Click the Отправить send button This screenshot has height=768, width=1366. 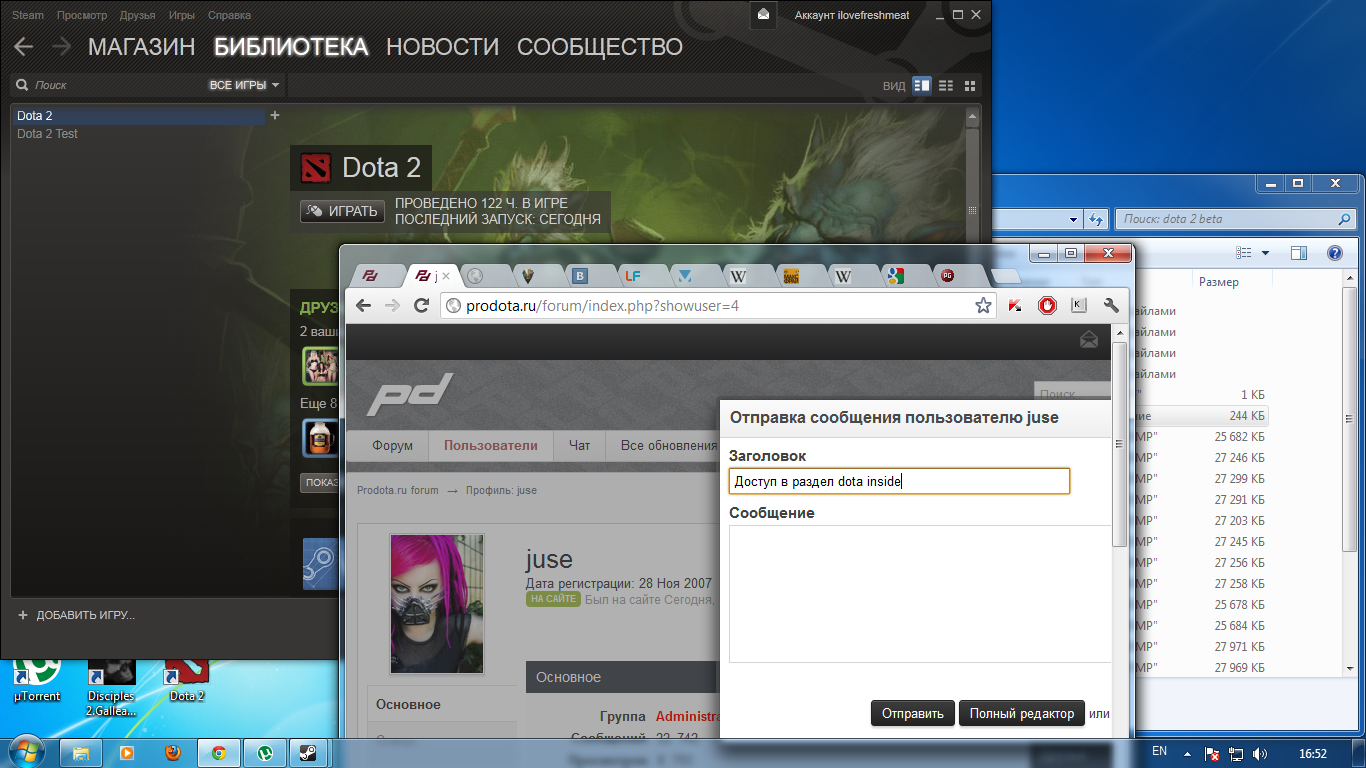click(x=913, y=713)
